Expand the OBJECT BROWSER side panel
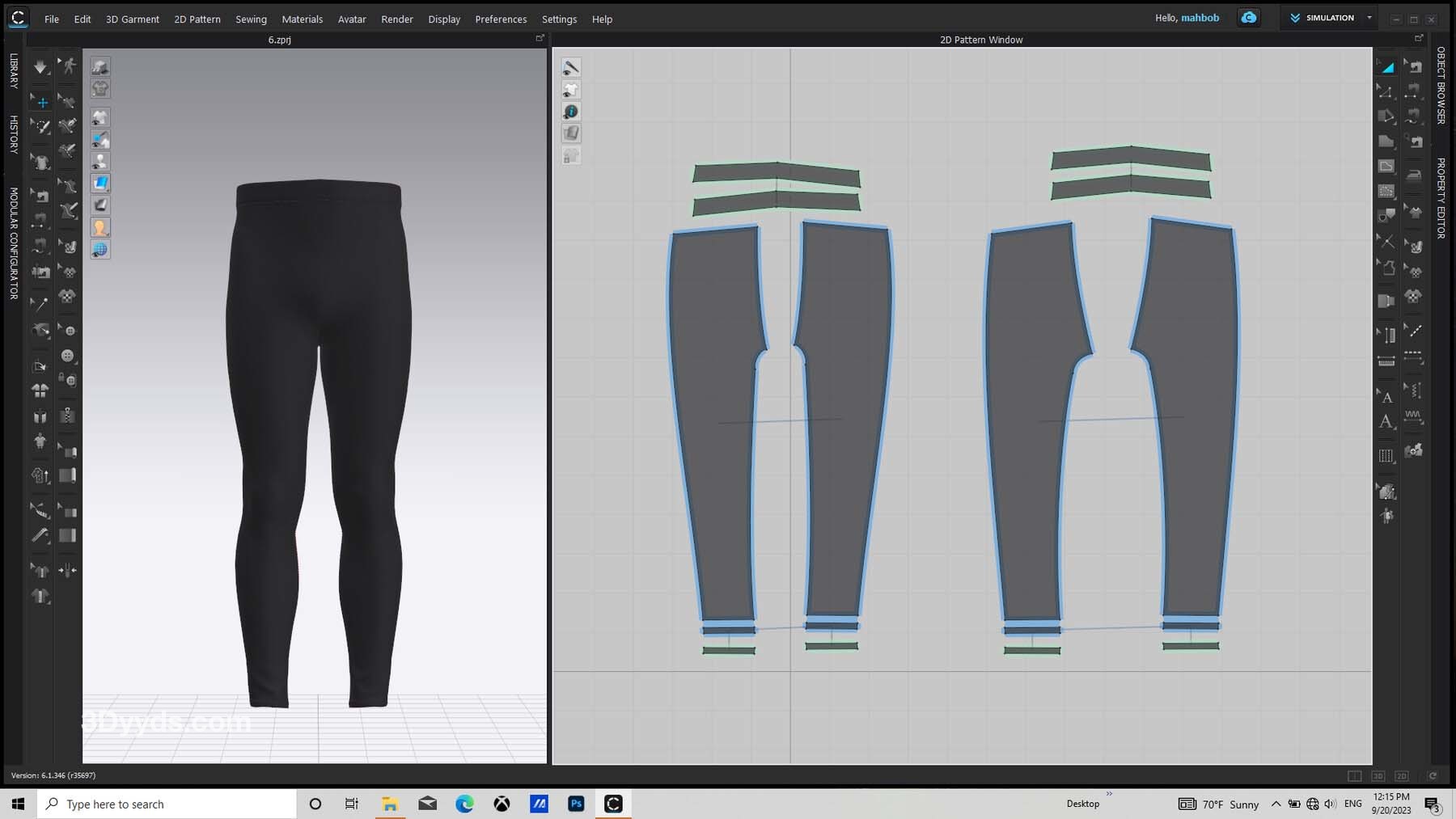 pyautogui.click(x=1441, y=85)
